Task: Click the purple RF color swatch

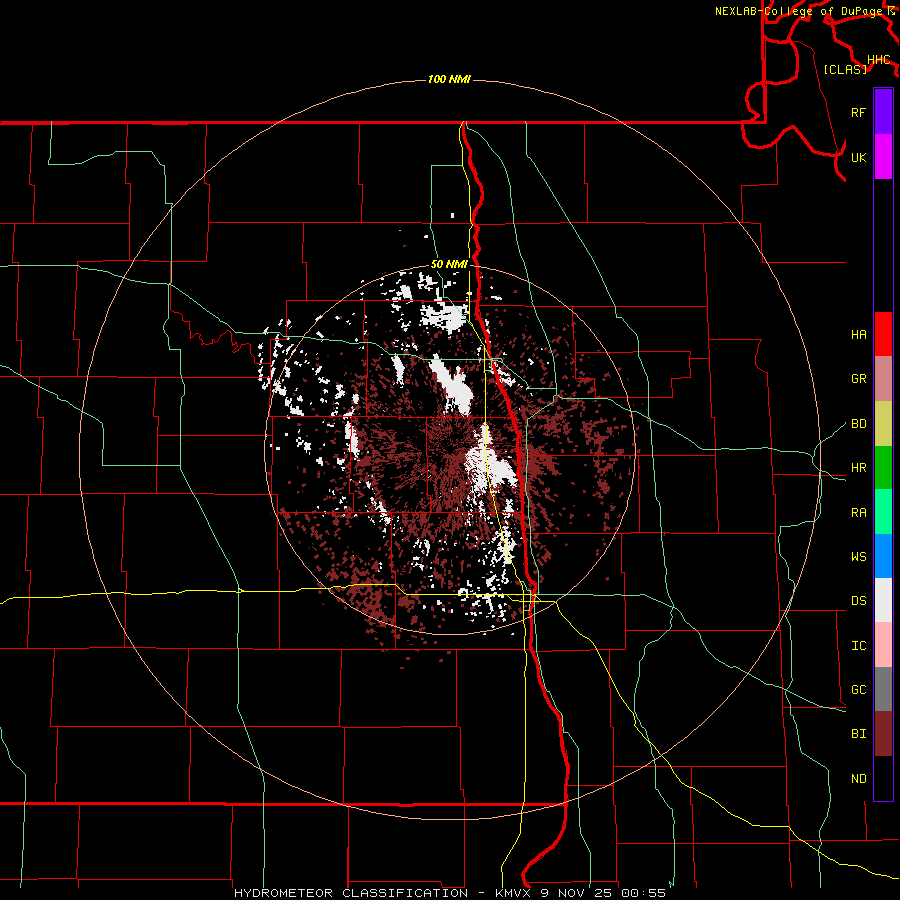Action: [883, 112]
